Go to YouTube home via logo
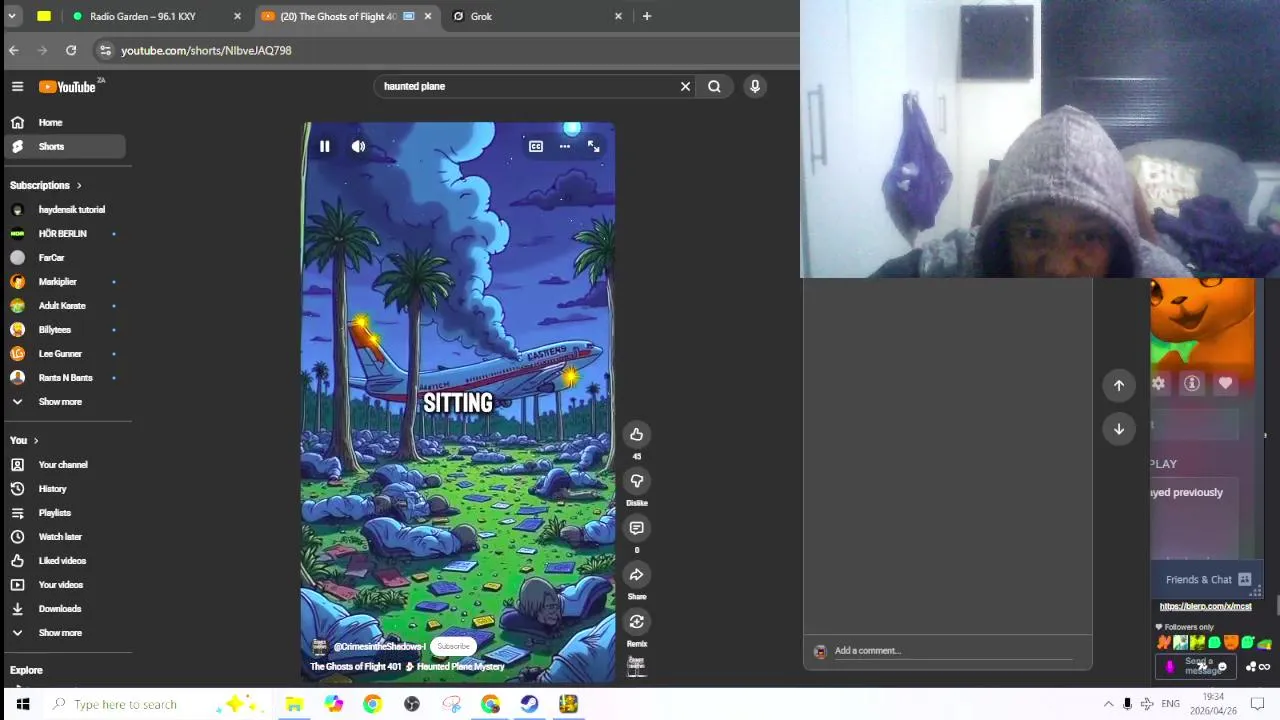Viewport: 1280px width, 720px height. click(67, 87)
